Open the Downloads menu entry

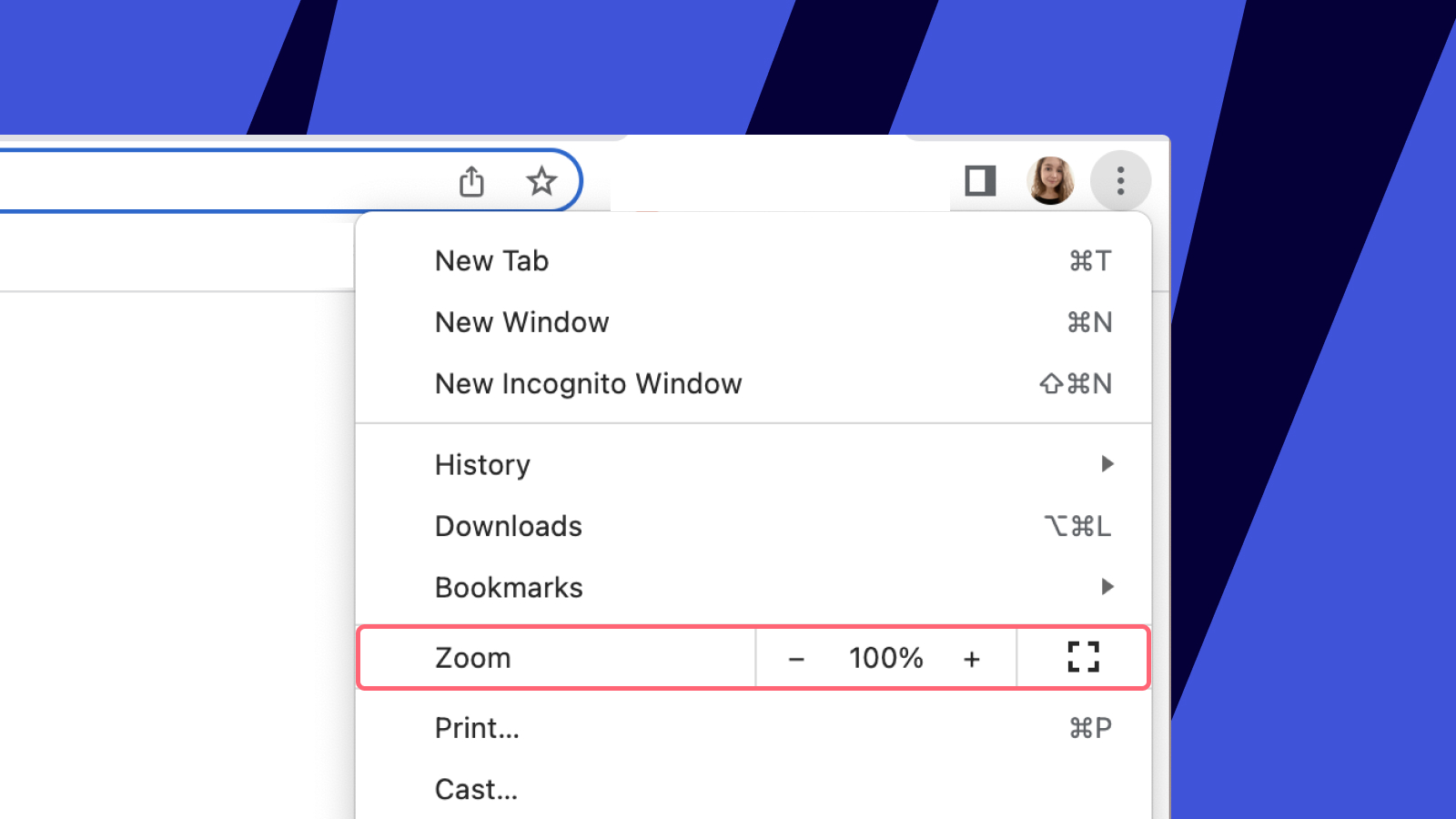508,526
